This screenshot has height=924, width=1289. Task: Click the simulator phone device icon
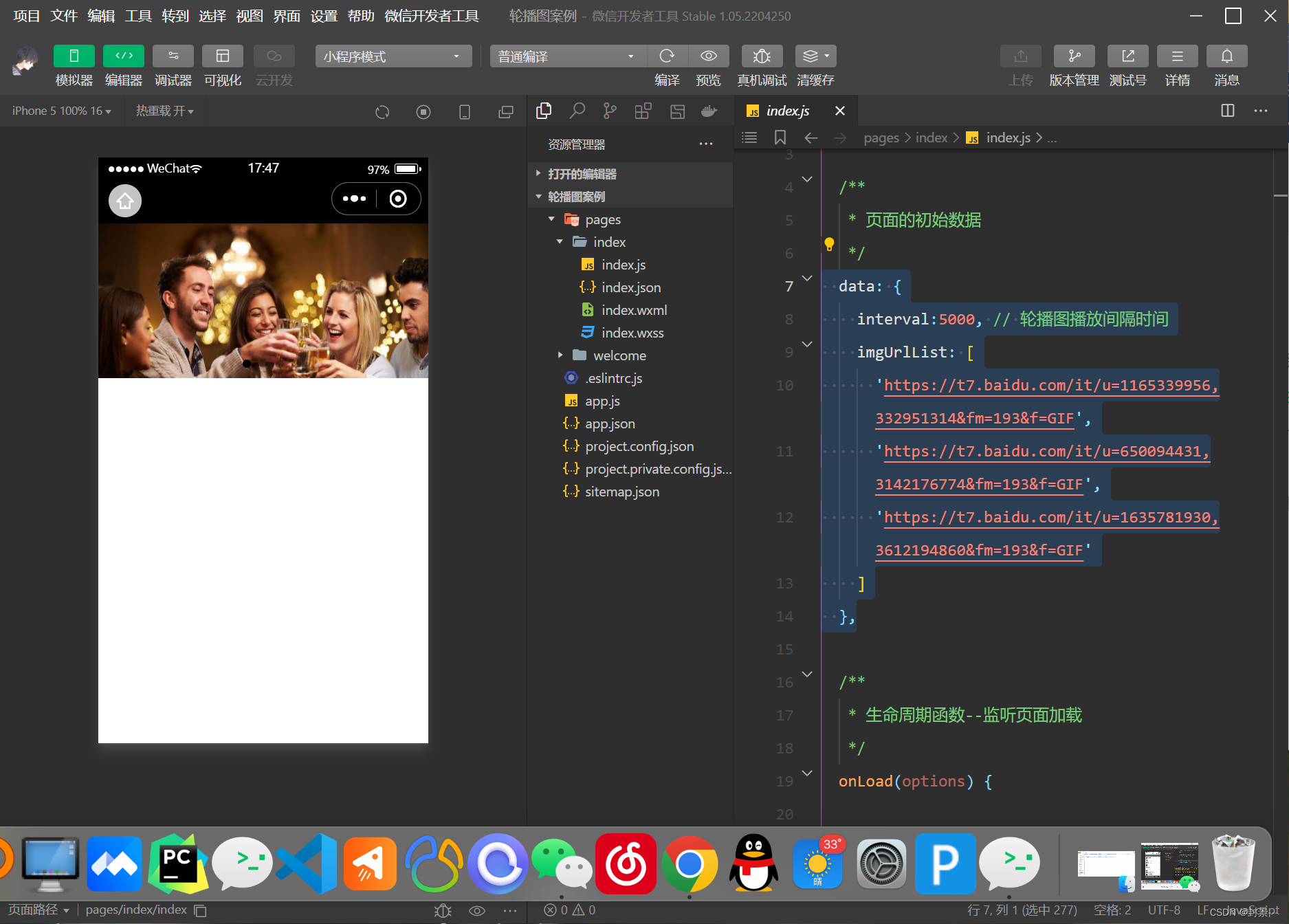pos(465,112)
